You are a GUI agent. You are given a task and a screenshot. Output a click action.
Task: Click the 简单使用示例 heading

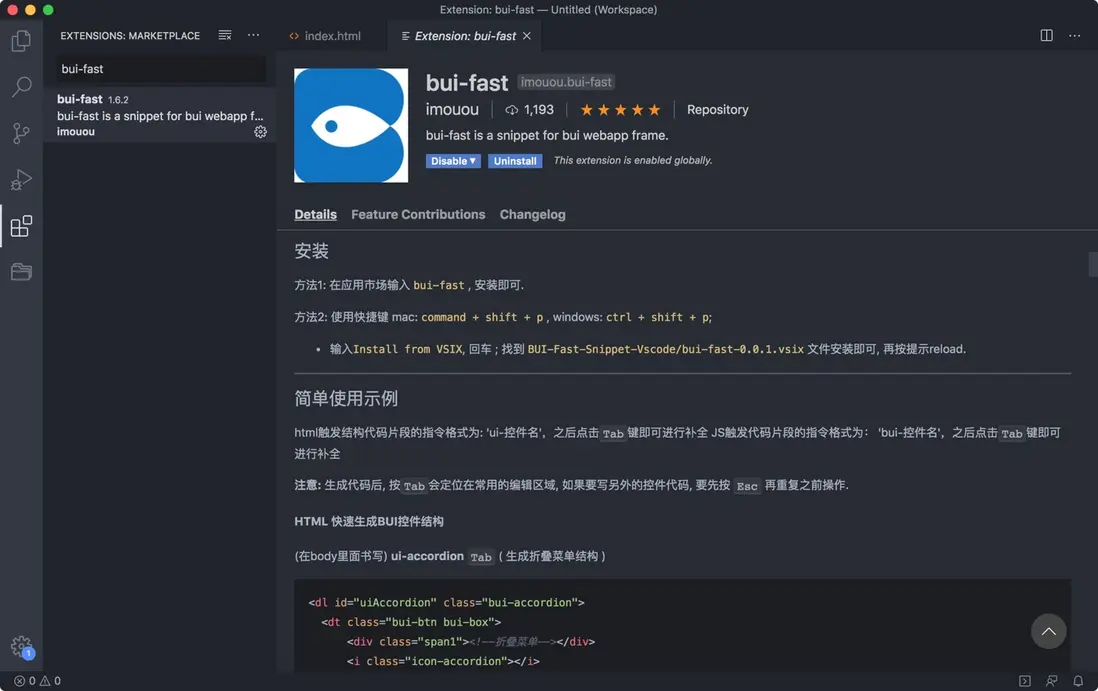coord(346,398)
